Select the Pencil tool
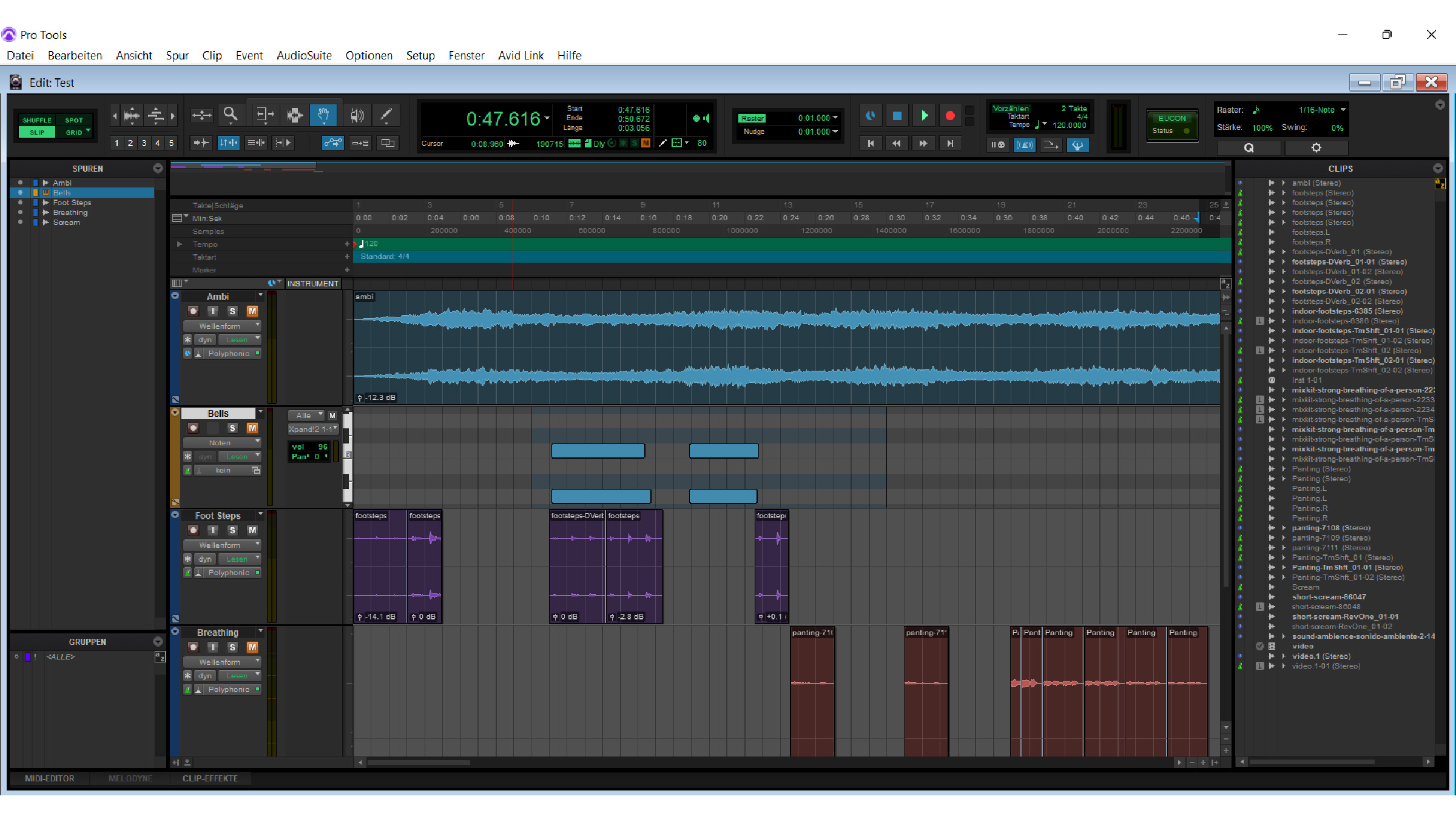Screen dimensions: 1456x819 click(x=386, y=114)
